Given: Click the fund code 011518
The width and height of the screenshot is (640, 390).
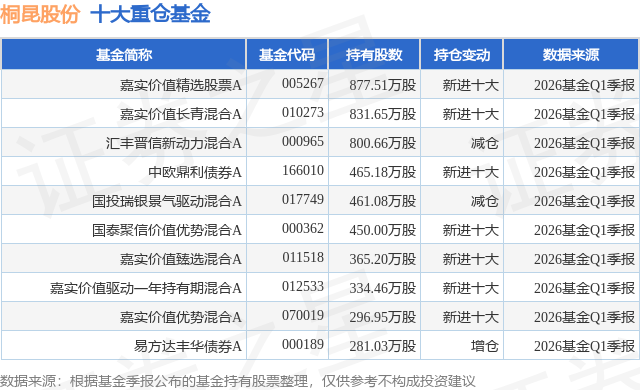Looking at the screenshot, I should [x=303, y=257].
